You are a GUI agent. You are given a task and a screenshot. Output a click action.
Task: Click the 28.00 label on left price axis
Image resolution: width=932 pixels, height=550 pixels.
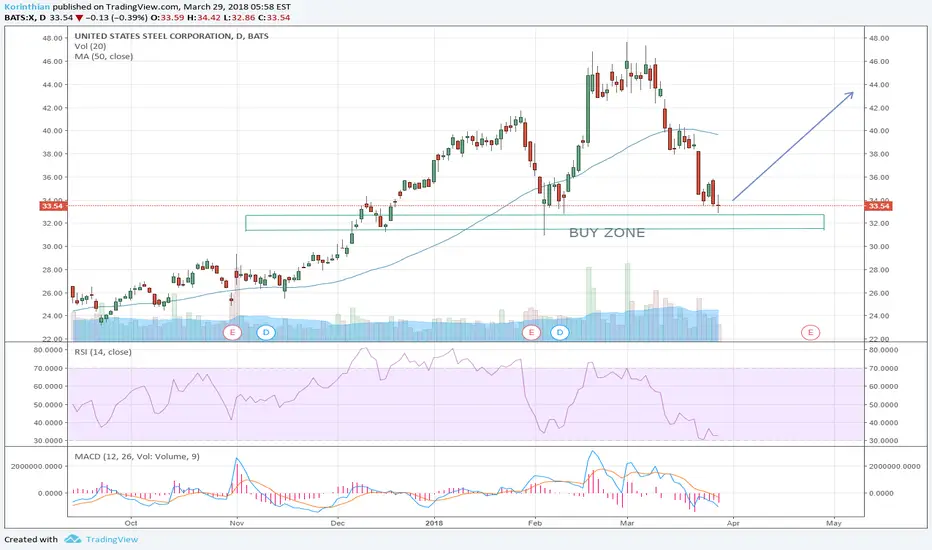52,270
